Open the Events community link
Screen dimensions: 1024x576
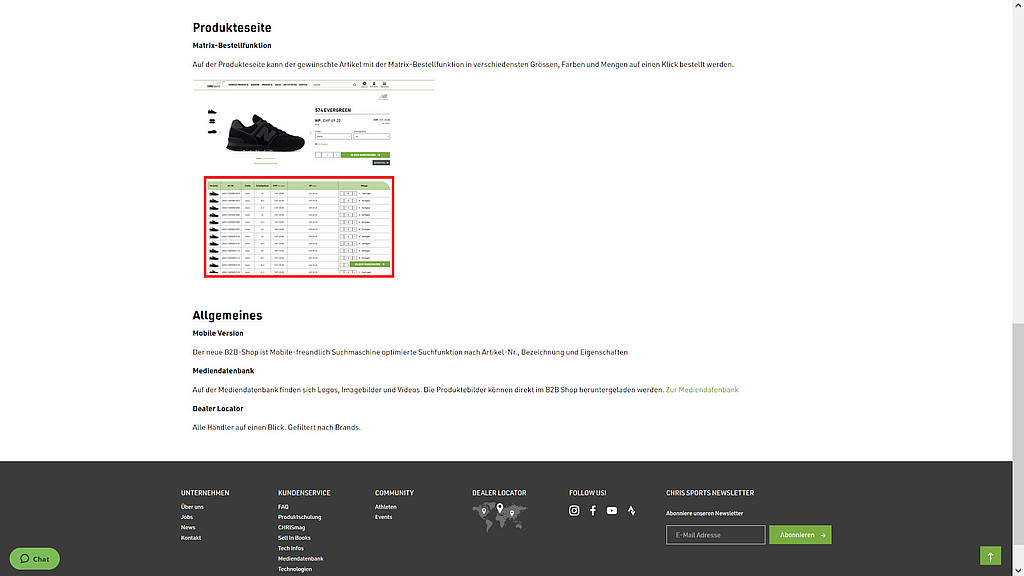click(384, 517)
